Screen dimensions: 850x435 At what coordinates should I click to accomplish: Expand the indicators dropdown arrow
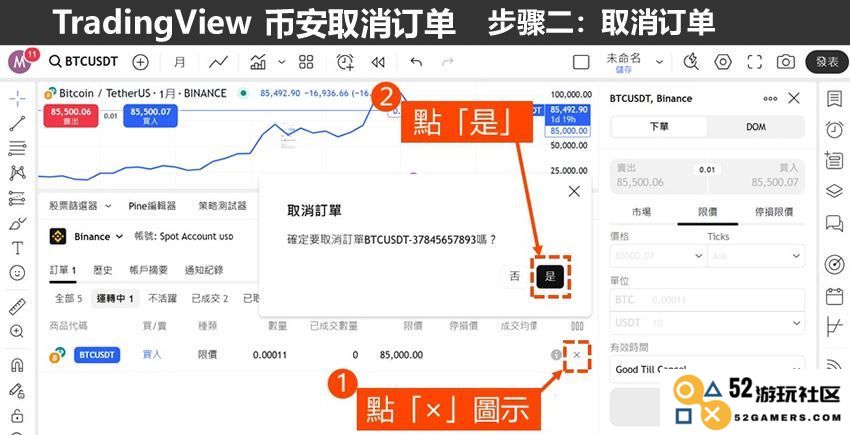tap(281, 62)
